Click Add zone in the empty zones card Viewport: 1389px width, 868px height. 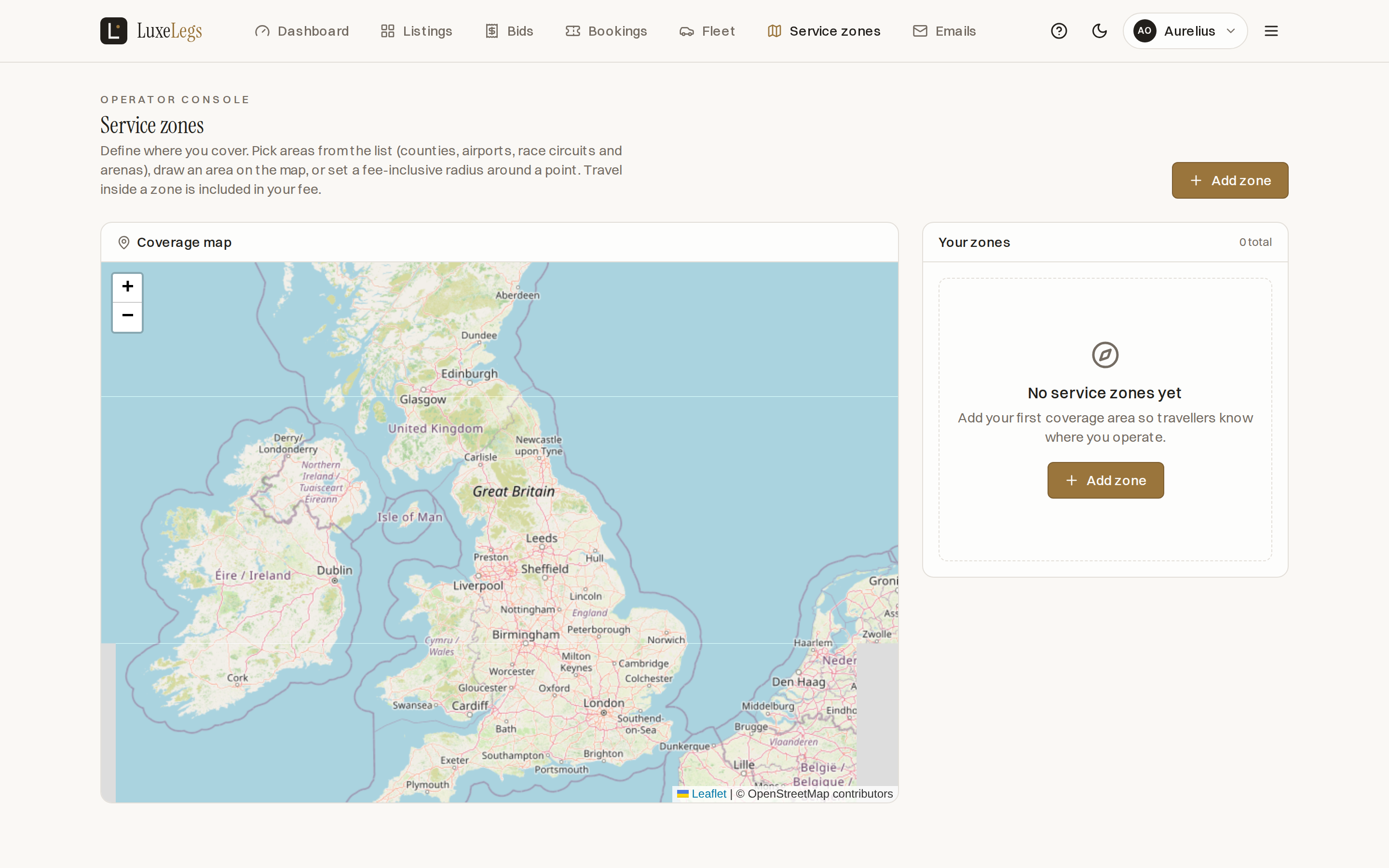coord(1105,480)
